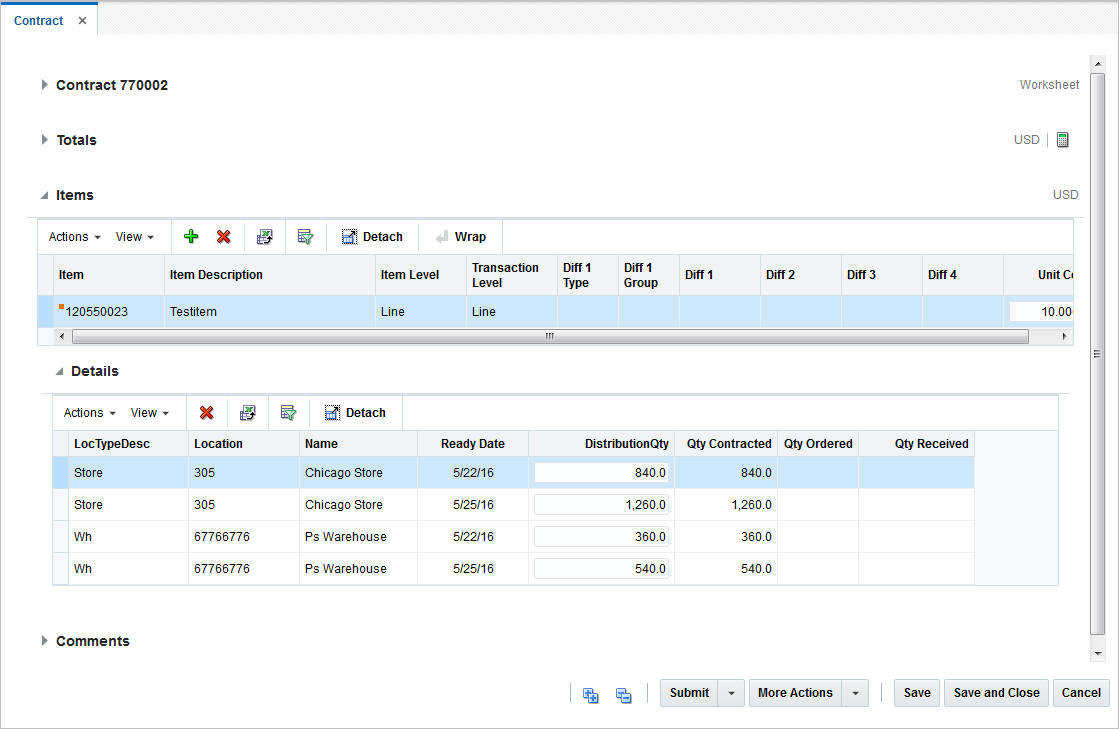Export Items table to Excel
The height and width of the screenshot is (729, 1119).
[264, 237]
